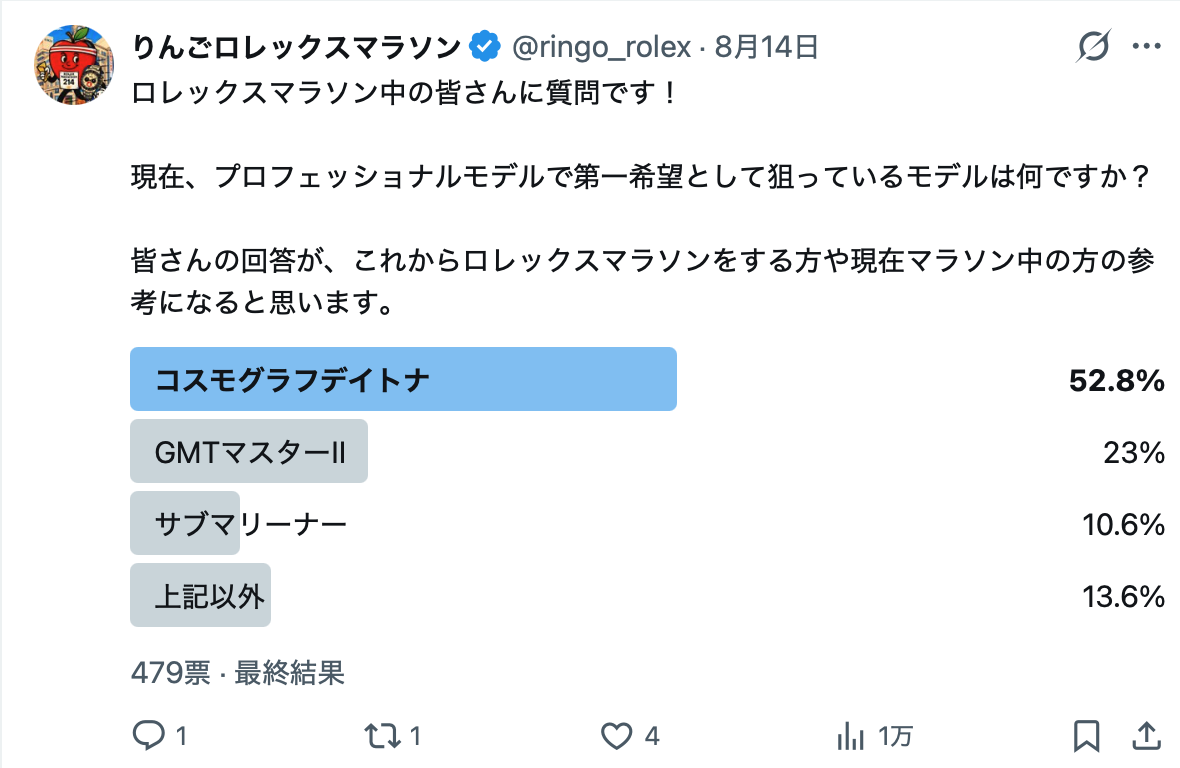1180x768 pixels.
Task: Click the 479票 最終結果 vote count
Action: [238, 672]
